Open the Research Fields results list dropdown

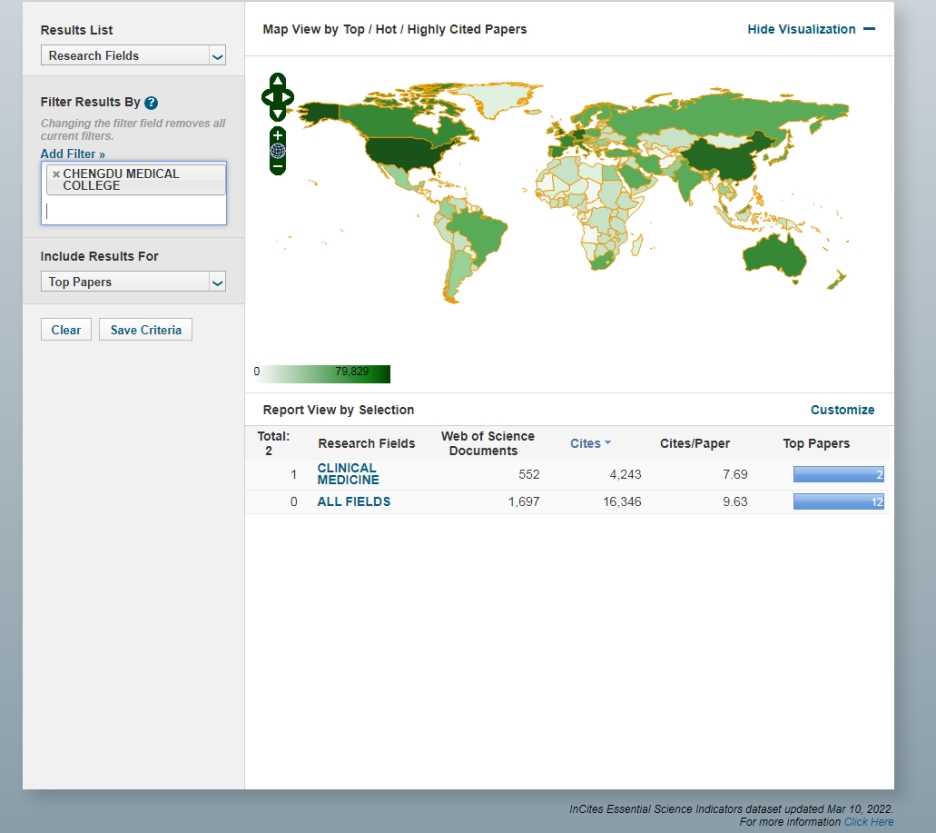(x=133, y=56)
